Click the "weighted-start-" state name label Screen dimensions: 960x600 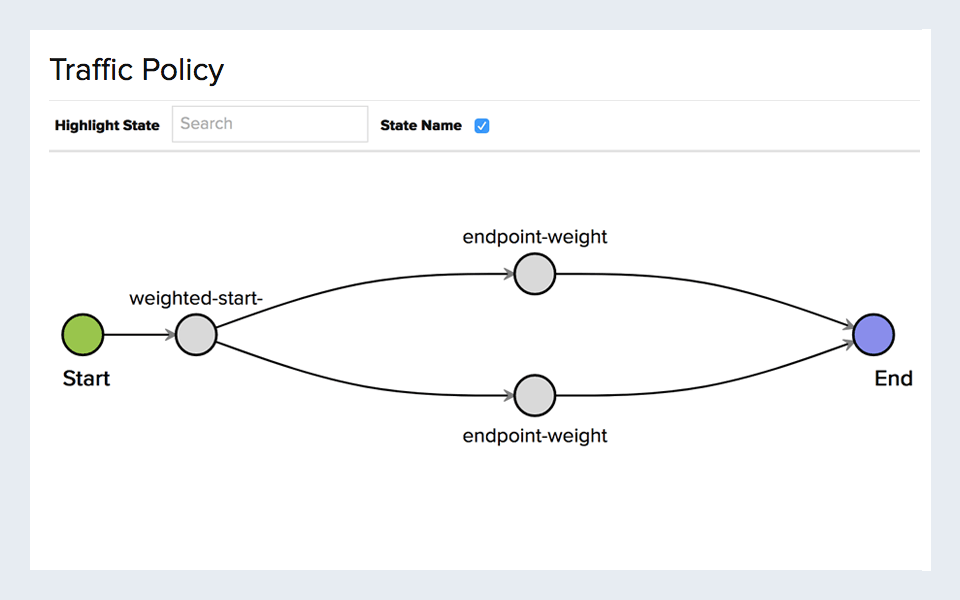(x=196, y=298)
